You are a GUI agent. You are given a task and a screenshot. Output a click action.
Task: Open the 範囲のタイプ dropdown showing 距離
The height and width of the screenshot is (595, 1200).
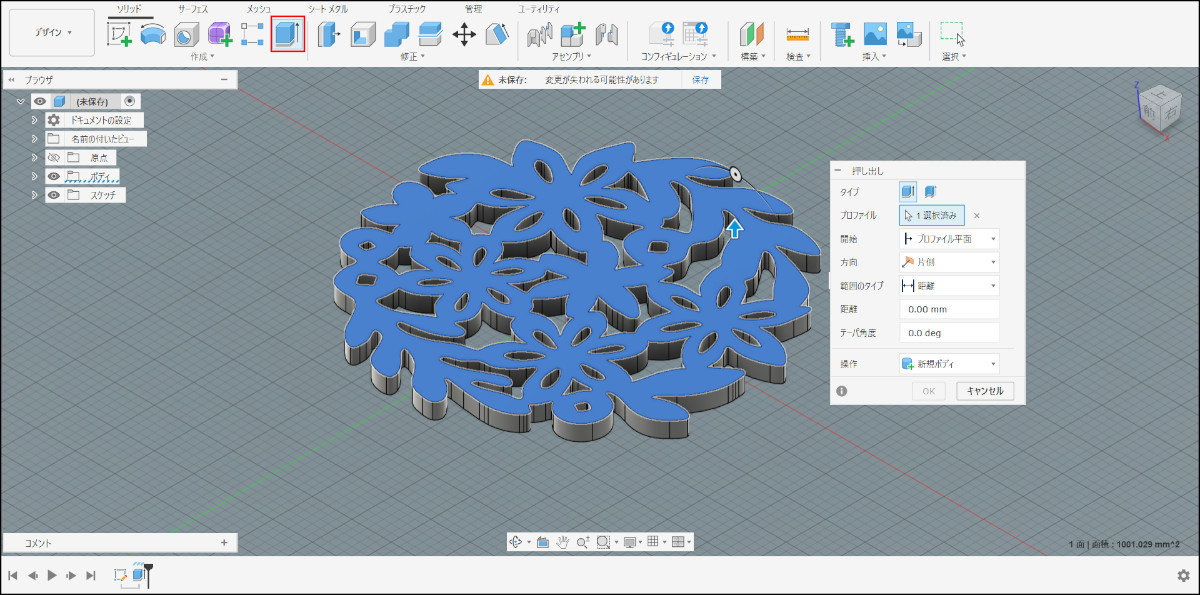948,285
